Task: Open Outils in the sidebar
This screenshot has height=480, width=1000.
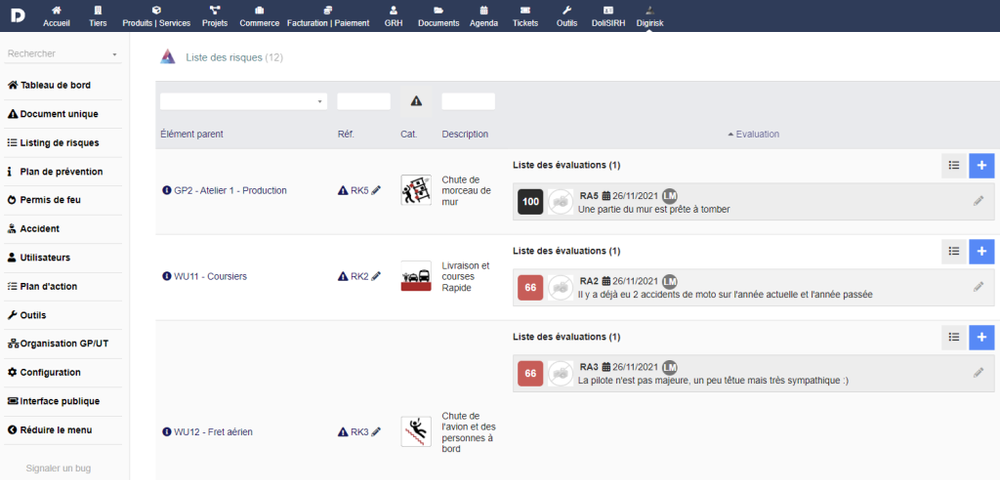Action: [27, 315]
